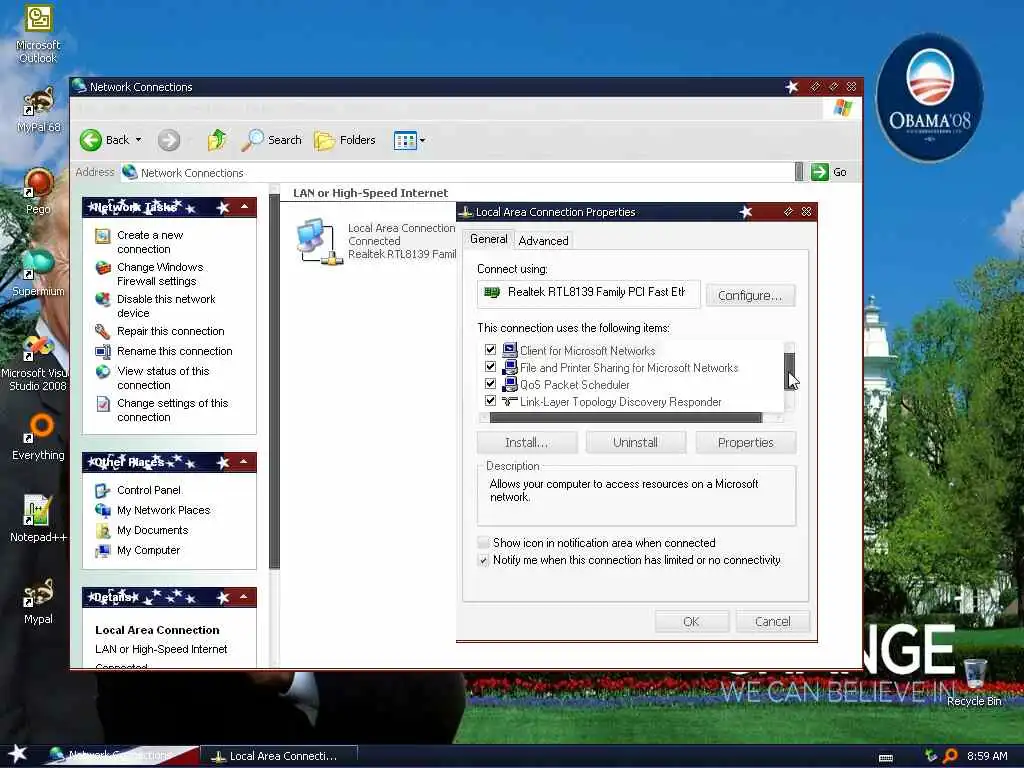Collapse the Details panel
Screen dimensions: 1024x768
click(244, 596)
